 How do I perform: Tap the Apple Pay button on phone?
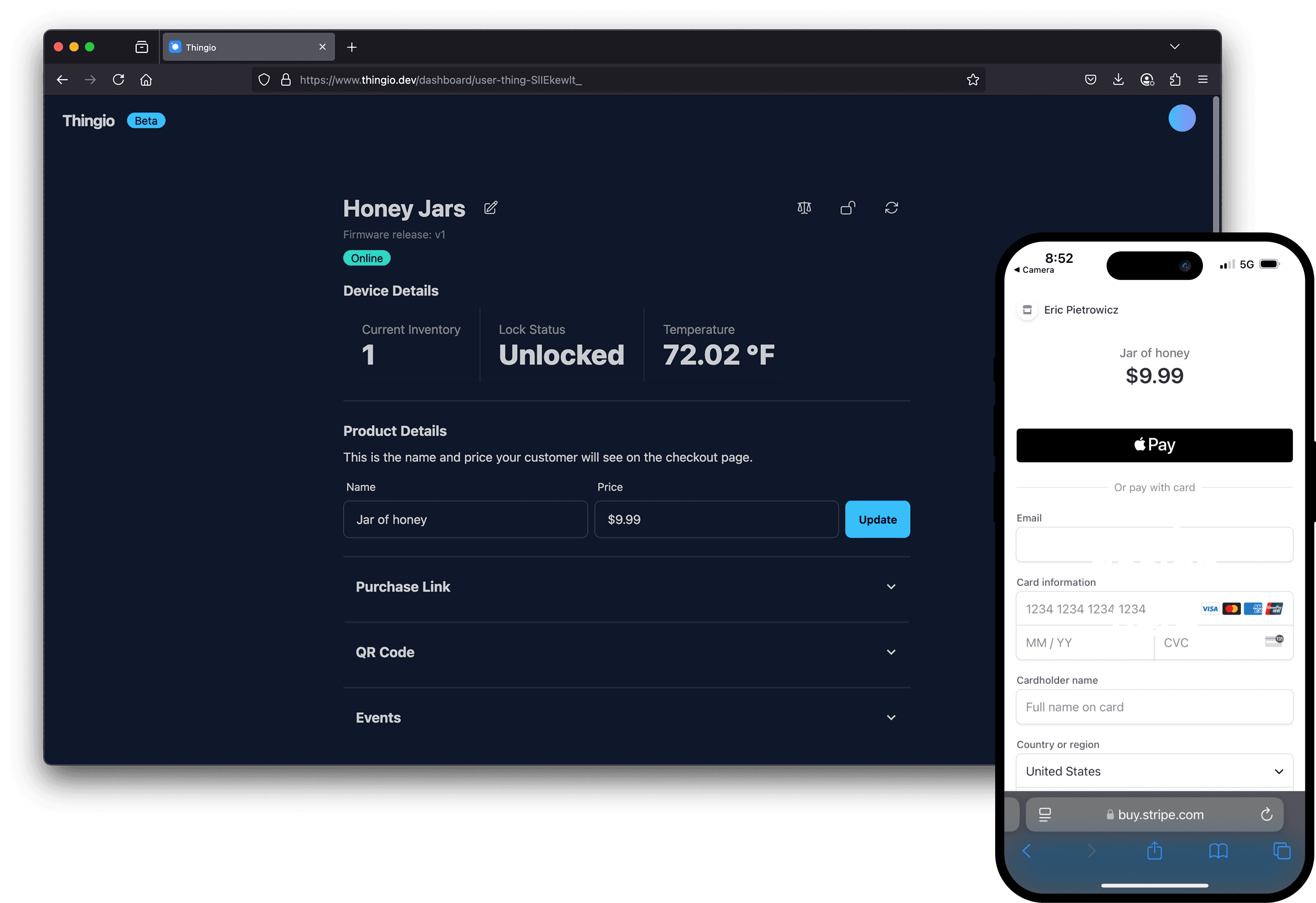coord(1154,445)
